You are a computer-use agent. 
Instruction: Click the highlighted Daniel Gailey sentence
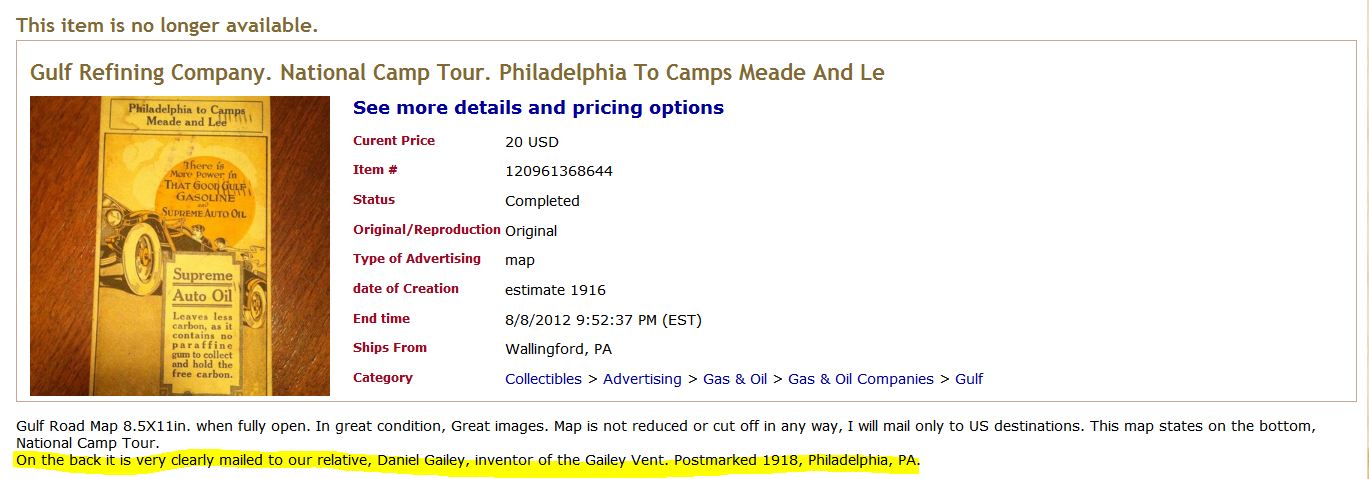click(467, 461)
